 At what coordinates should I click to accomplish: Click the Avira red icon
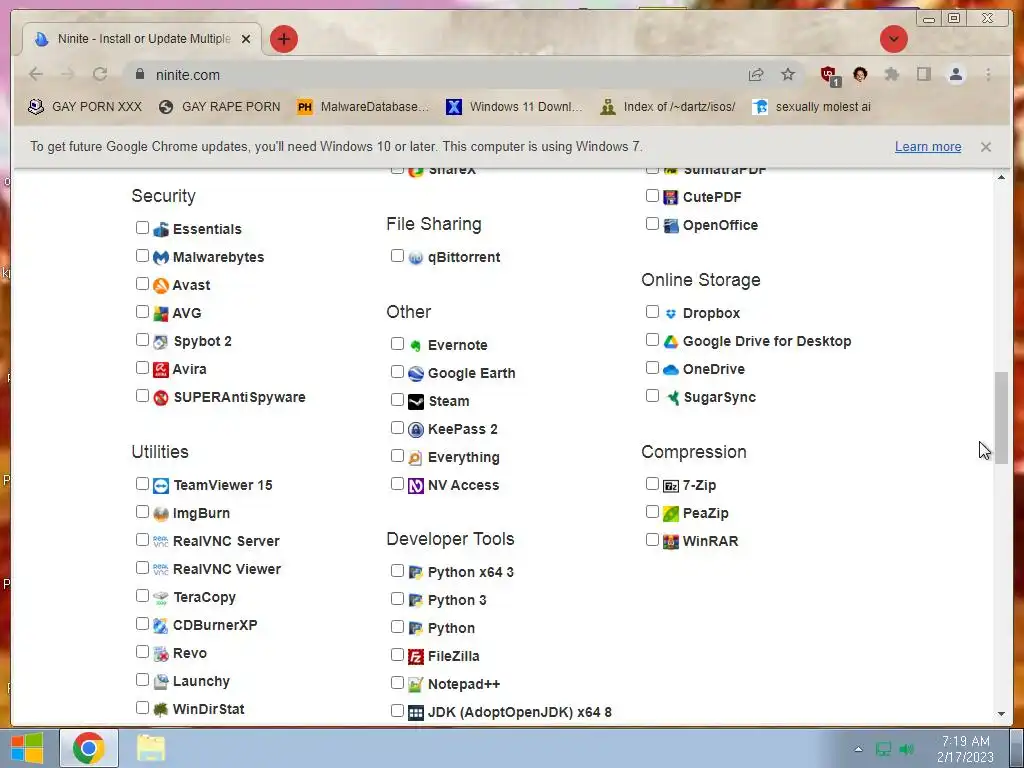(161, 370)
